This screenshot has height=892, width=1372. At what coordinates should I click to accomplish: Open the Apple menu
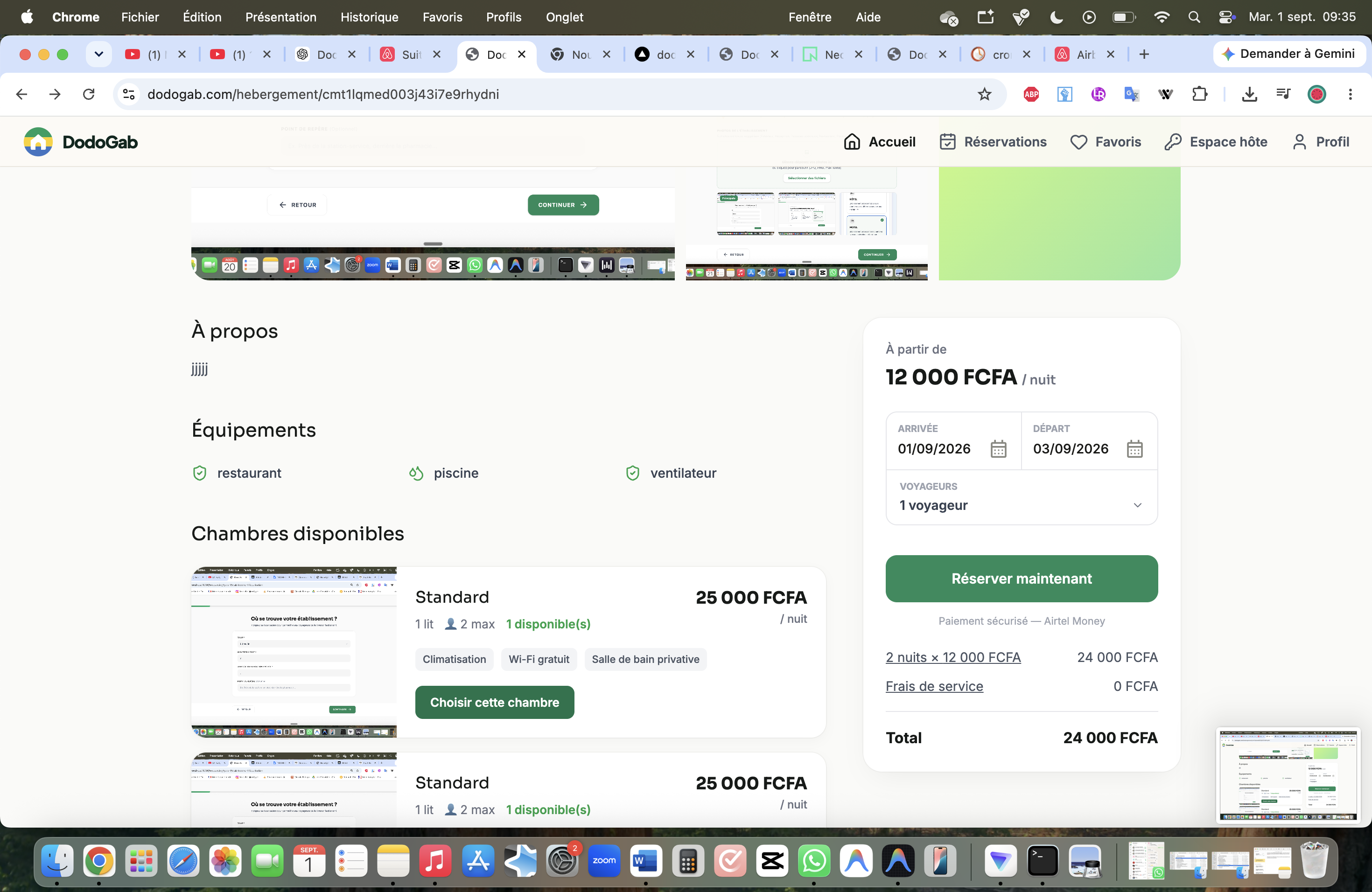27,17
